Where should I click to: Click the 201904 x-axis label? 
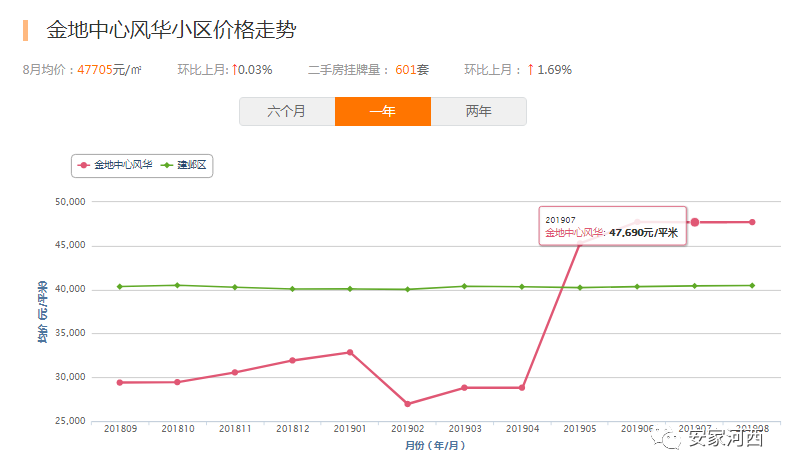(522, 429)
